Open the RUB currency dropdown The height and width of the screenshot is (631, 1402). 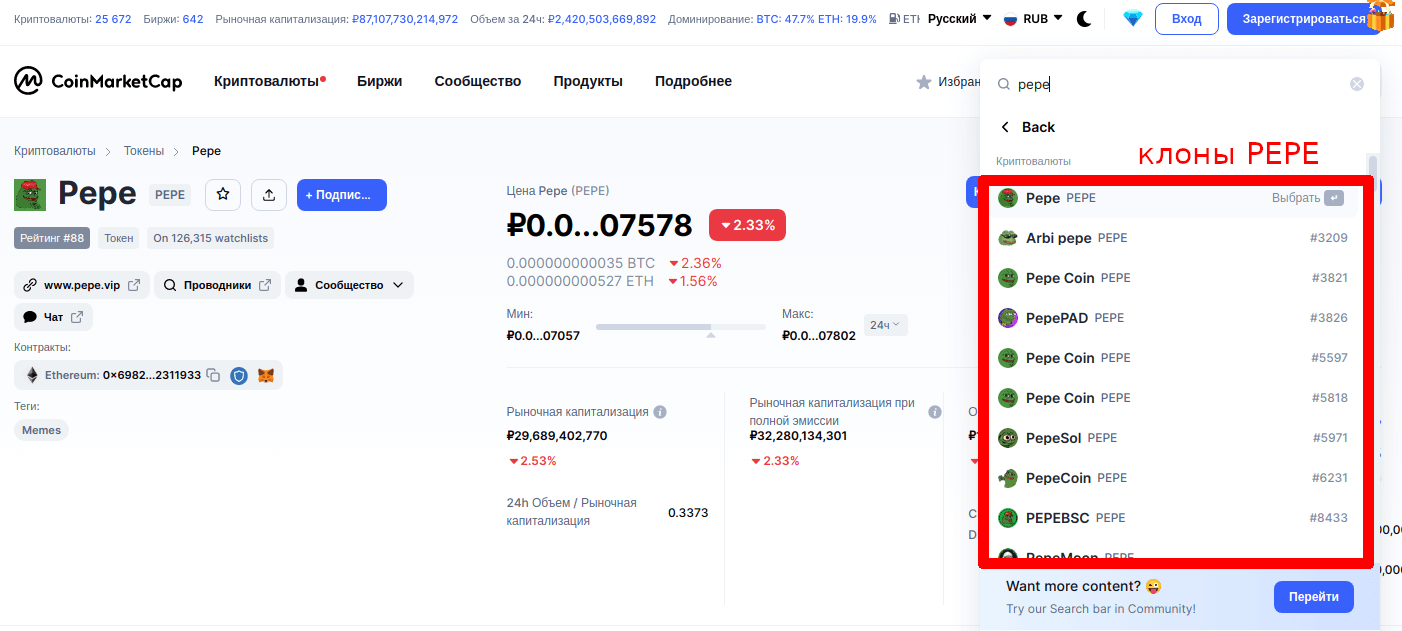coord(1034,19)
